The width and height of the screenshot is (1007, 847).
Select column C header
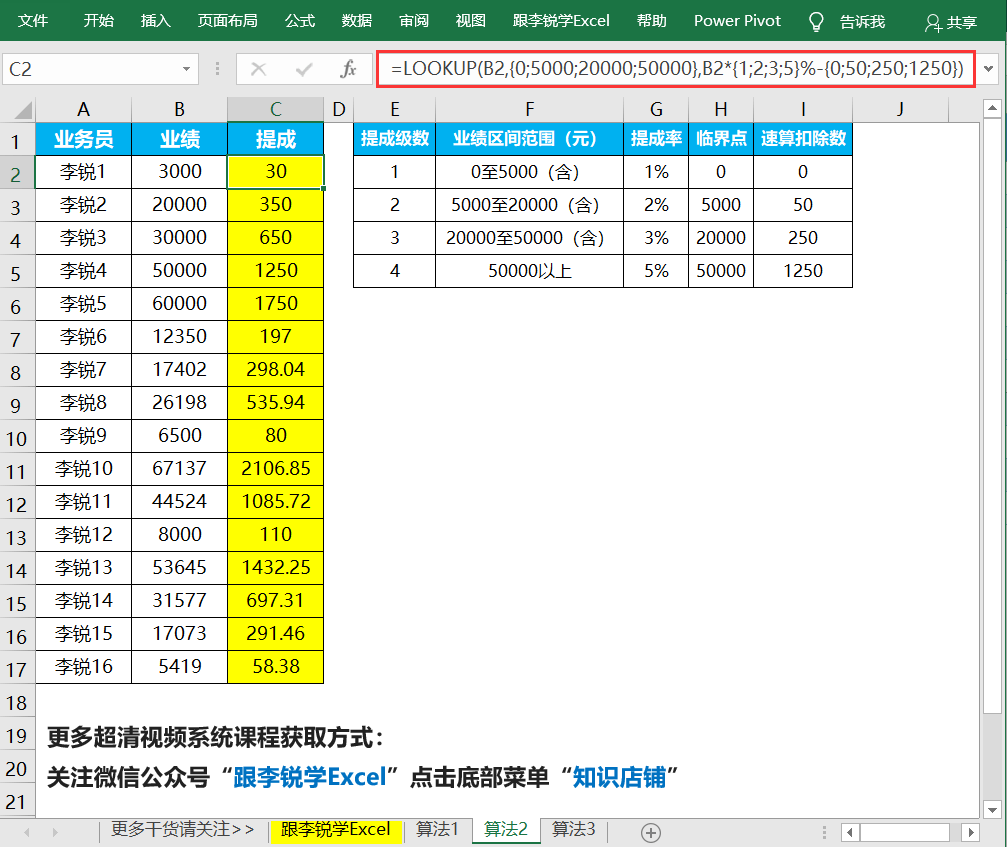(275, 109)
